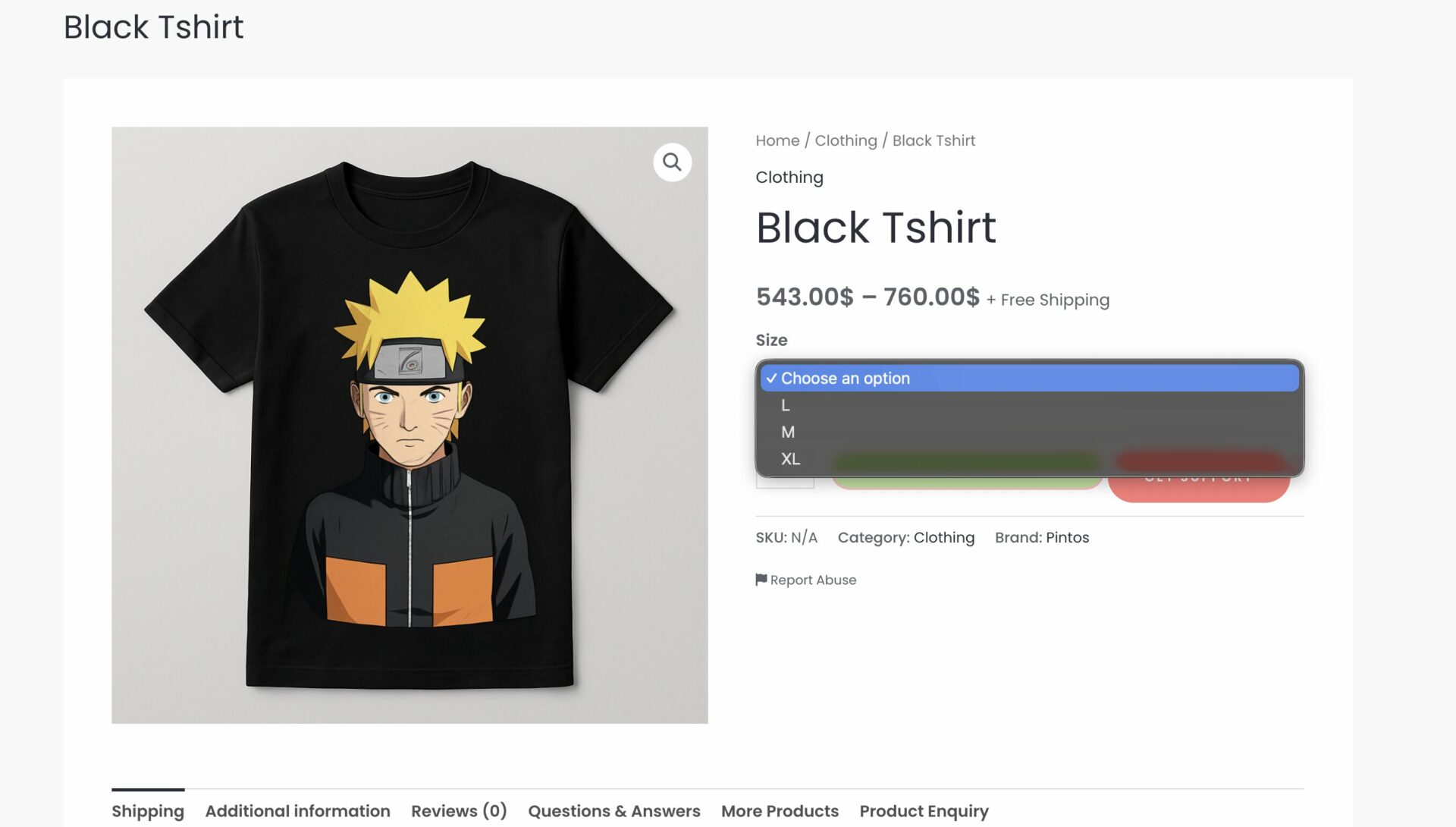The width and height of the screenshot is (1456, 827).
Task: Click the Naruto black t-shirt product image
Action: [x=409, y=425]
